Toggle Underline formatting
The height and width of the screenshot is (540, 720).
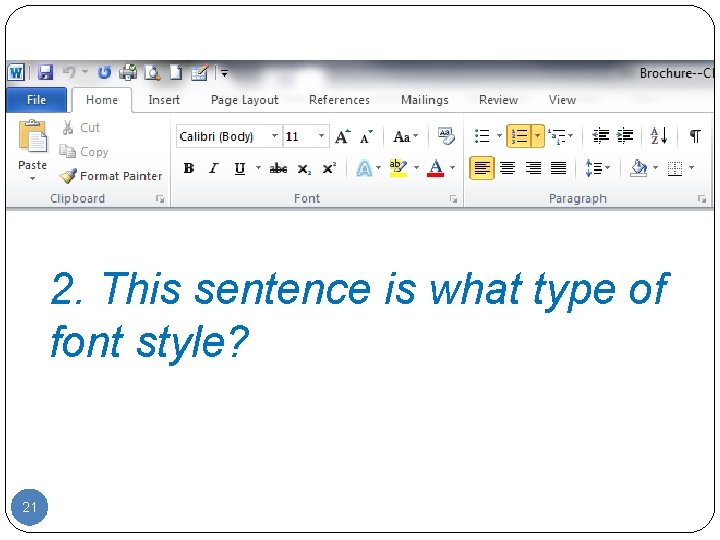[x=239, y=169]
